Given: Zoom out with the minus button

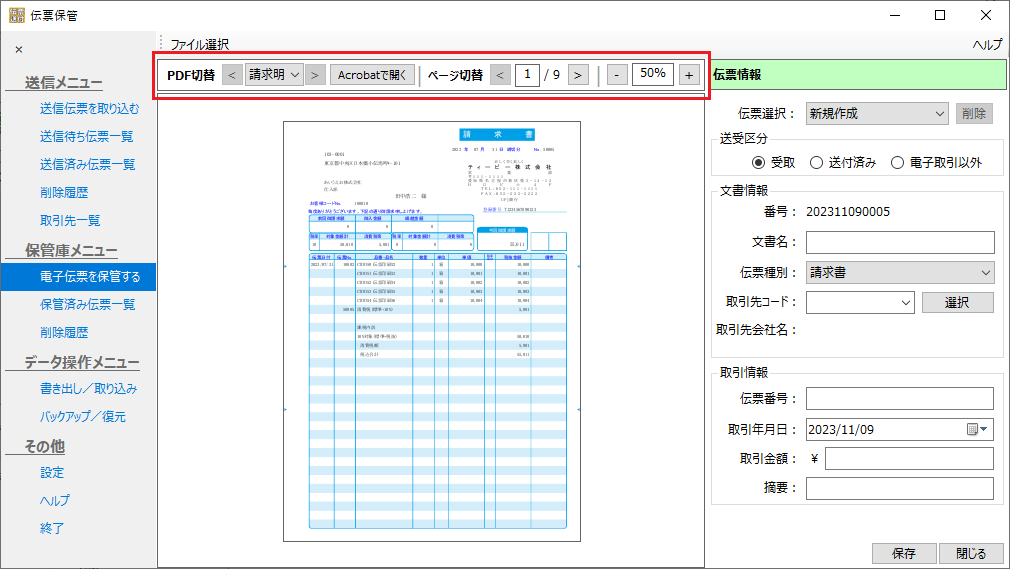Looking at the screenshot, I should [617, 75].
